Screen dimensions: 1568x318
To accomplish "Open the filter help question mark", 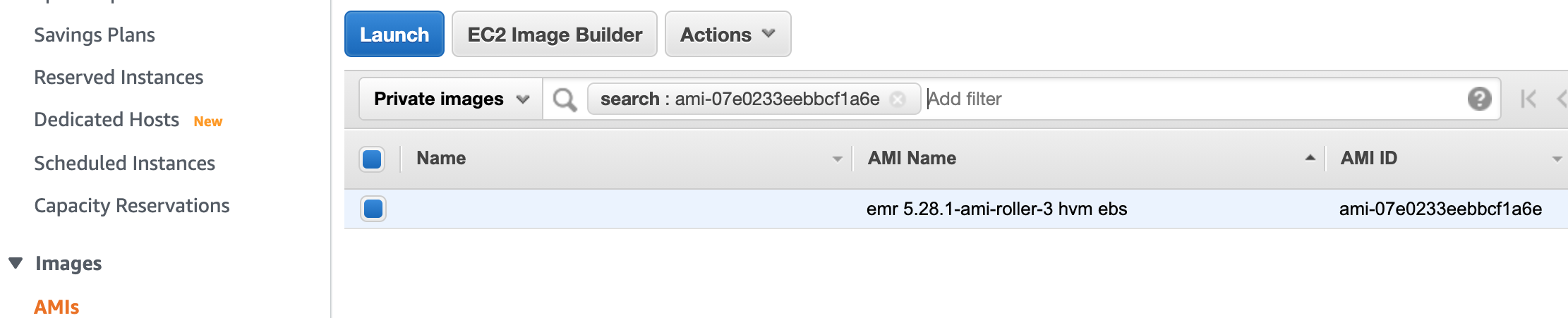I will (x=1479, y=99).
